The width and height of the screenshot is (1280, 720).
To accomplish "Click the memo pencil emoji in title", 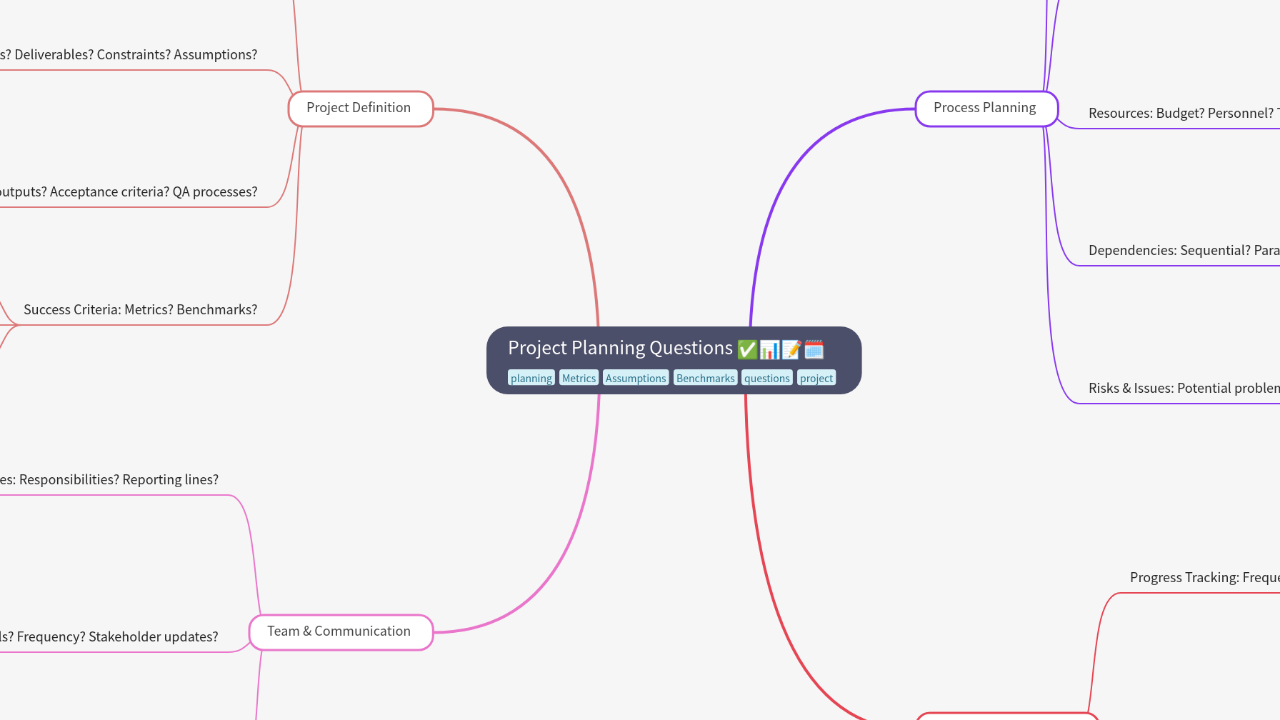I will [791, 349].
